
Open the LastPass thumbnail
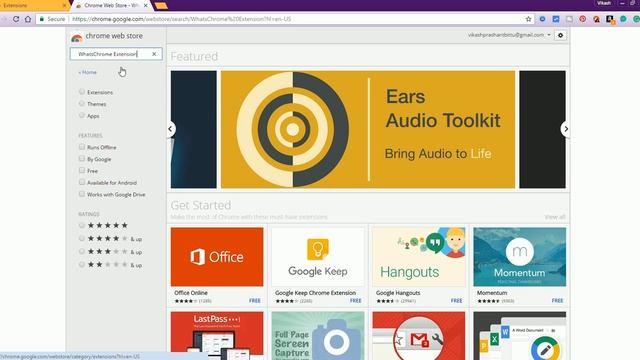pyautogui.click(x=217, y=336)
